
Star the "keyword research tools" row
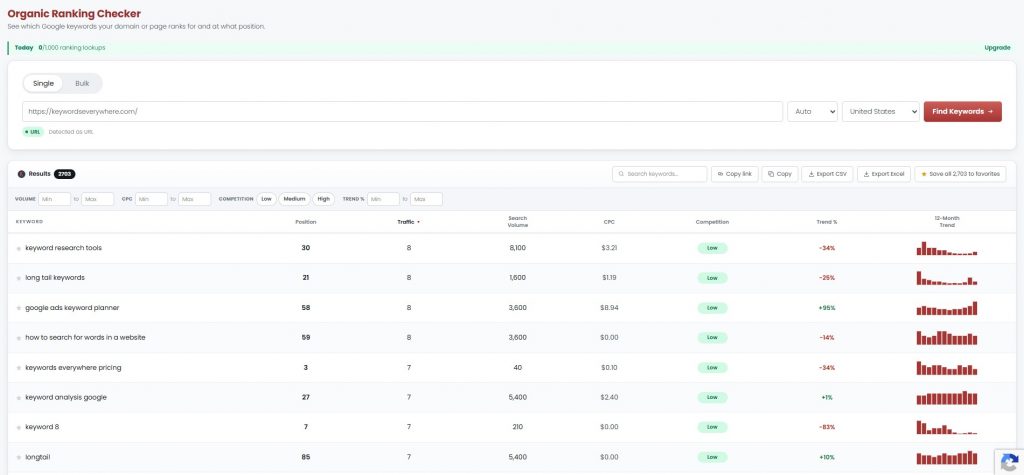tap(19, 248)
